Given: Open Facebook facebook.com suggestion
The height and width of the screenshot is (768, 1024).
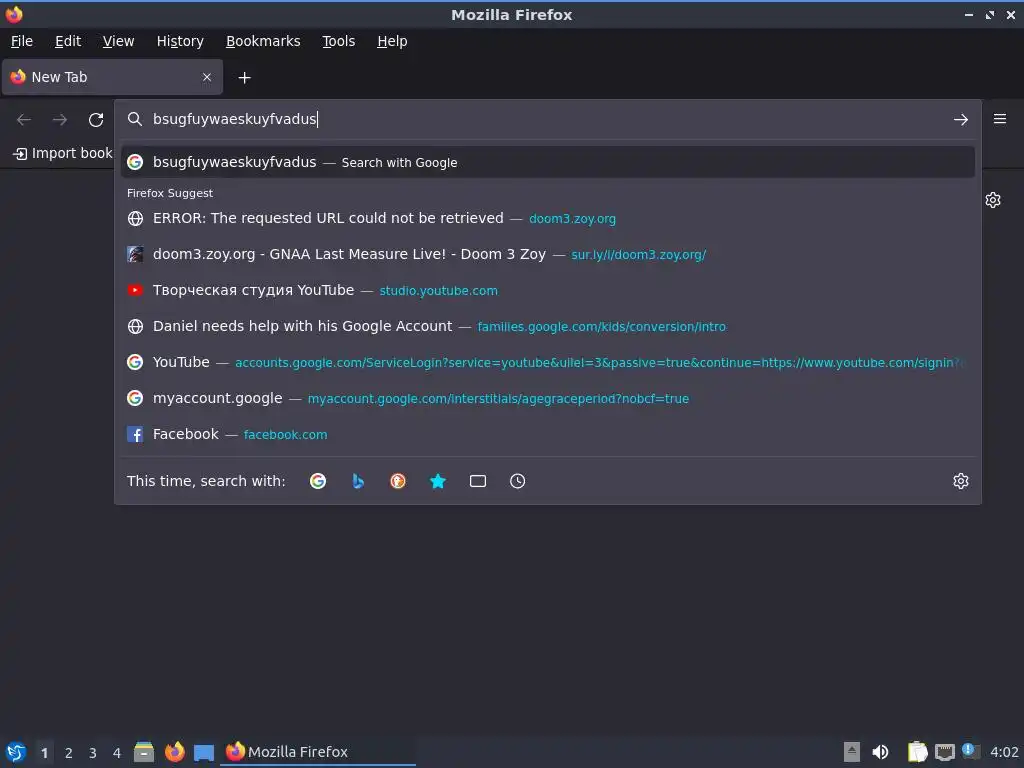Looking at the screenshot, I should click(547, 434).
